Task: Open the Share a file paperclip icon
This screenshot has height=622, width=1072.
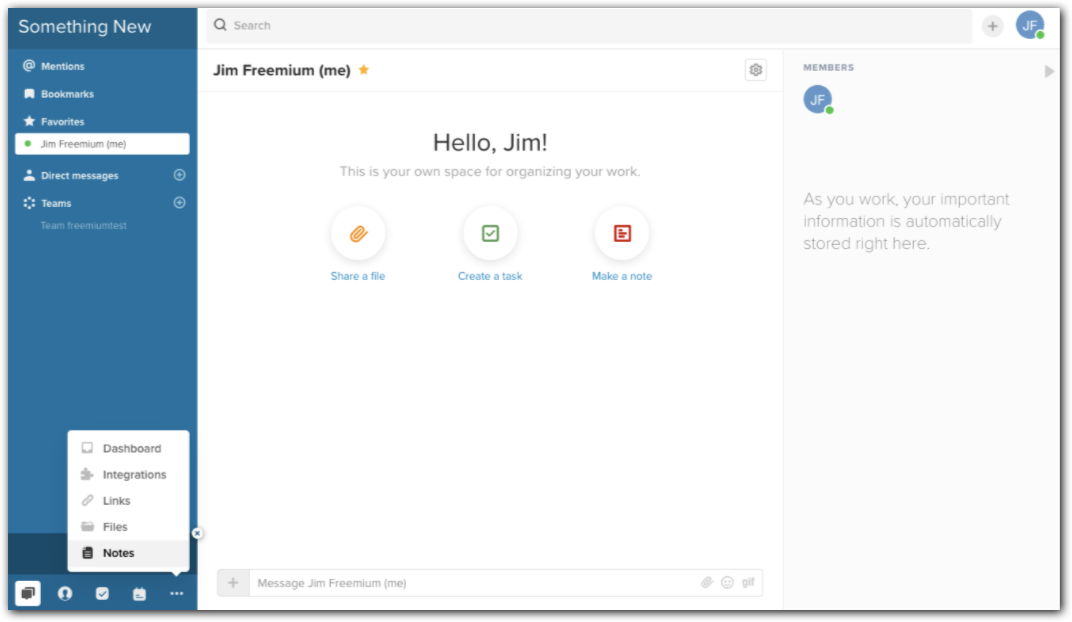Action: [x=357, y=234]
